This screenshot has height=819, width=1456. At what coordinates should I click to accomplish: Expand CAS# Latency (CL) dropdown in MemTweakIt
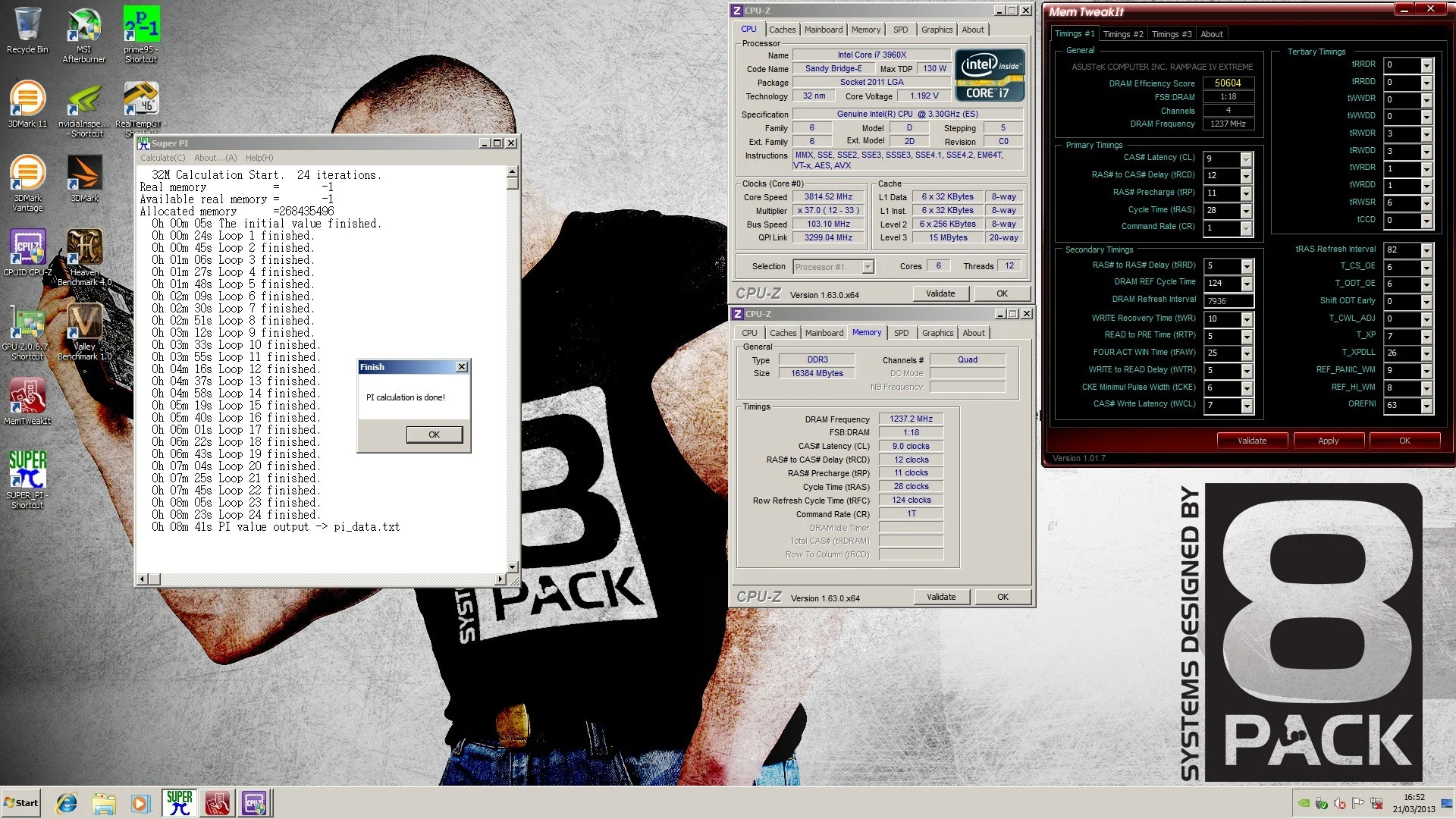coord(1245,159)
